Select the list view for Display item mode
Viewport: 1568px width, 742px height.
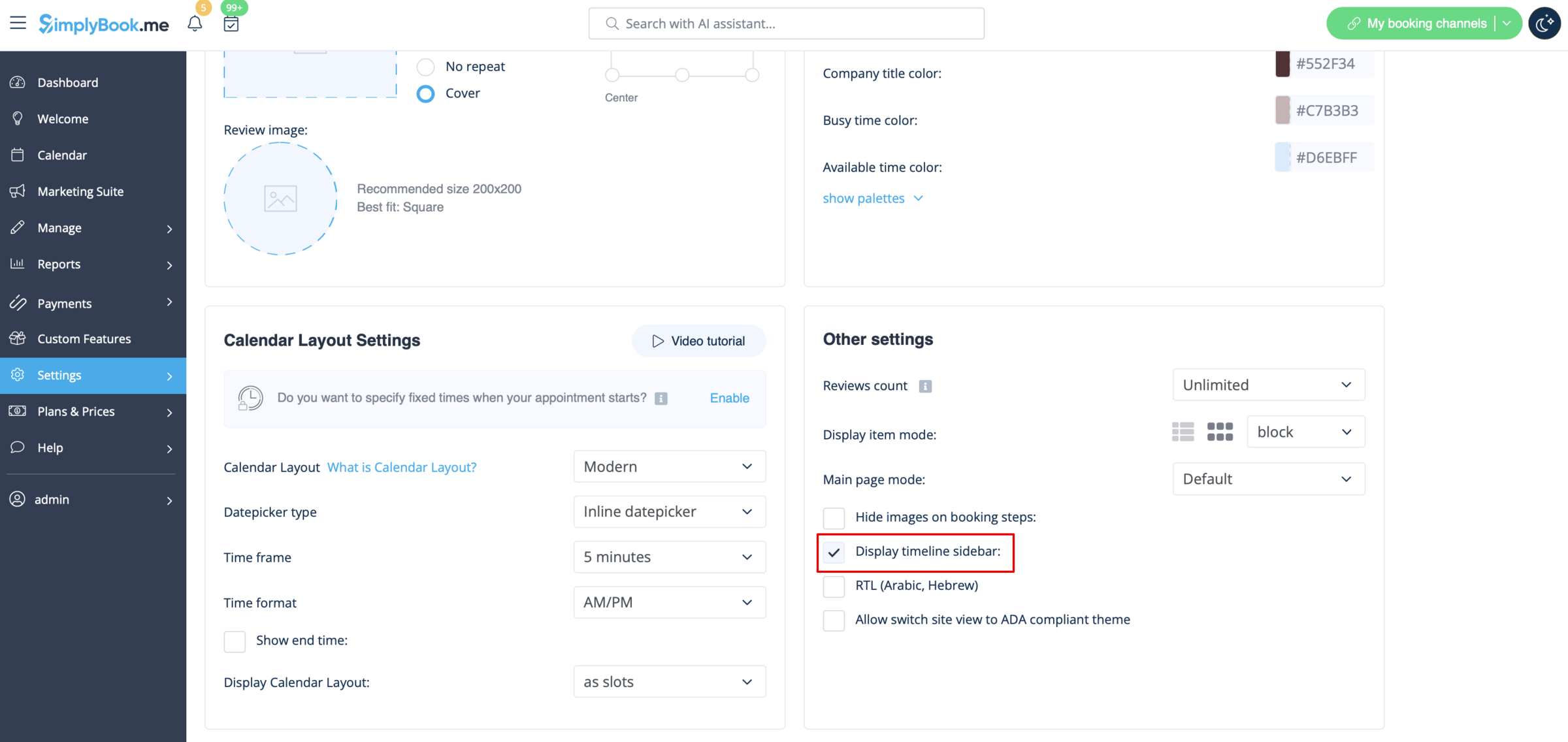1183,432
